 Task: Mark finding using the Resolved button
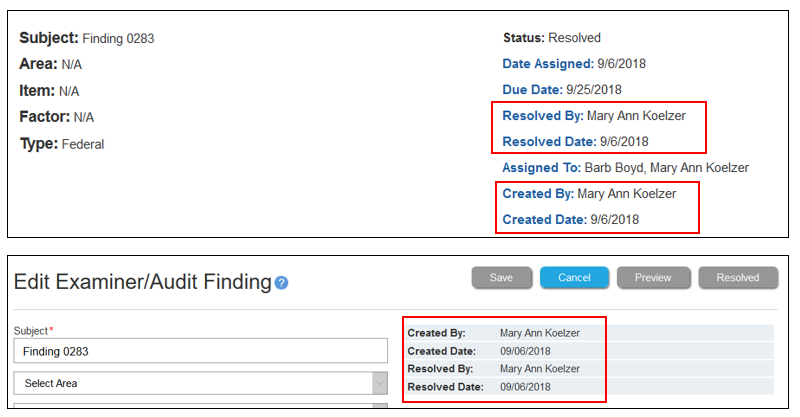(x=738, y=278)
